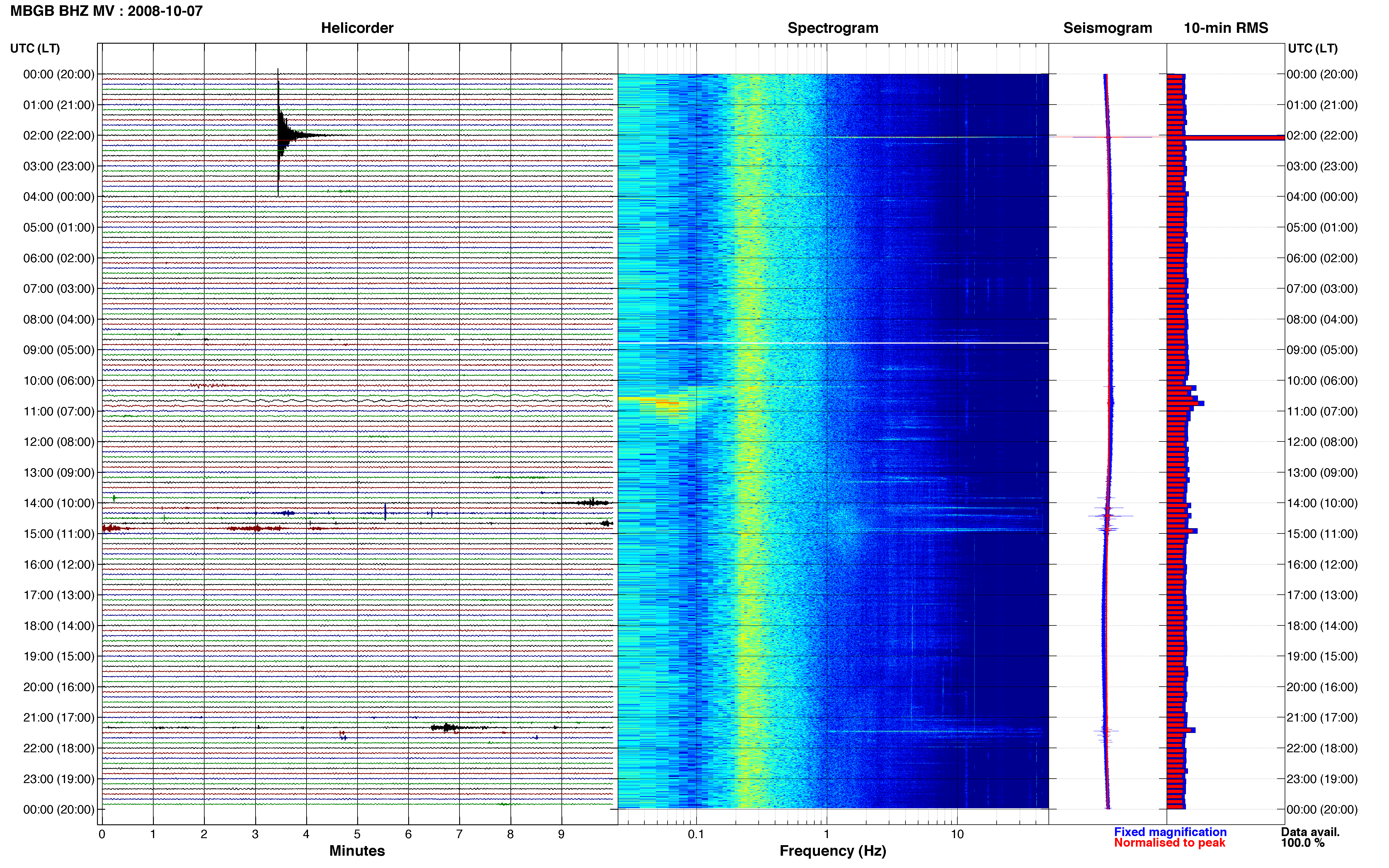
Task: Click left-axis time label '04:00 (00:00)'
Action: click(x=59, y=197)
